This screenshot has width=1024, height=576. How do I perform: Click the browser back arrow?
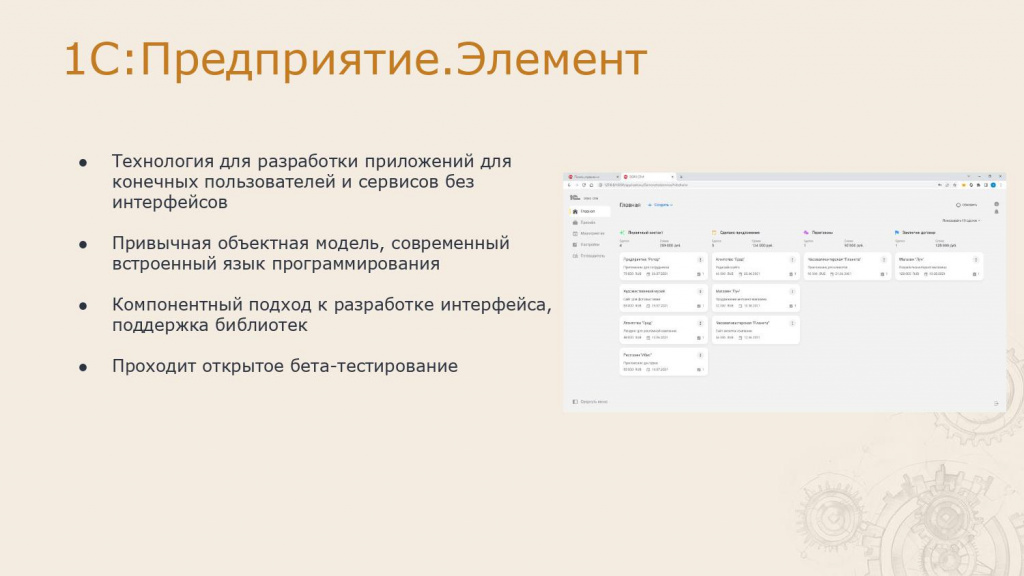pyautogui.click(x=569, y=185)
